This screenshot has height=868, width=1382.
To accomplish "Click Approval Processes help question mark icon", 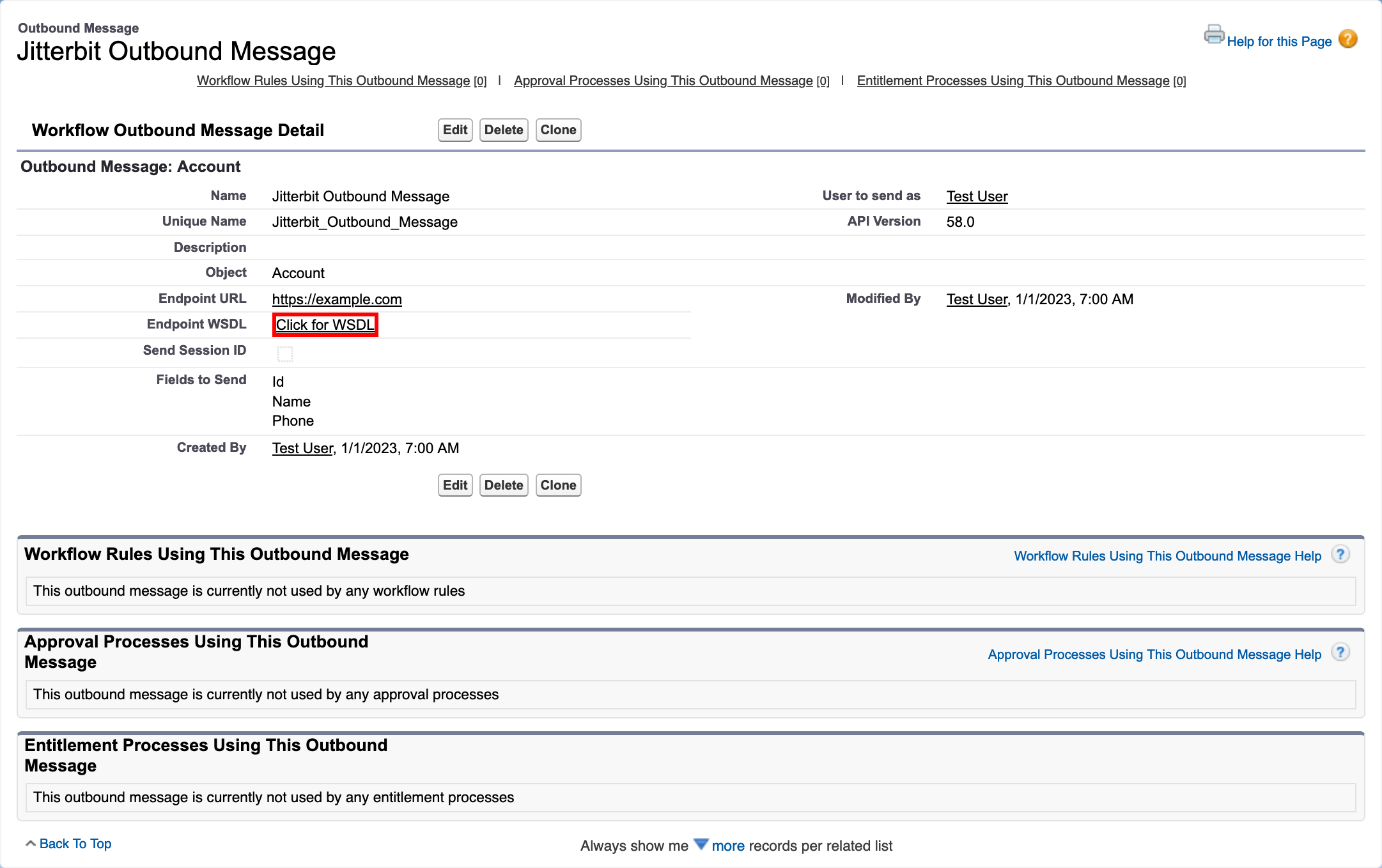I will [x=1340, y=653].
